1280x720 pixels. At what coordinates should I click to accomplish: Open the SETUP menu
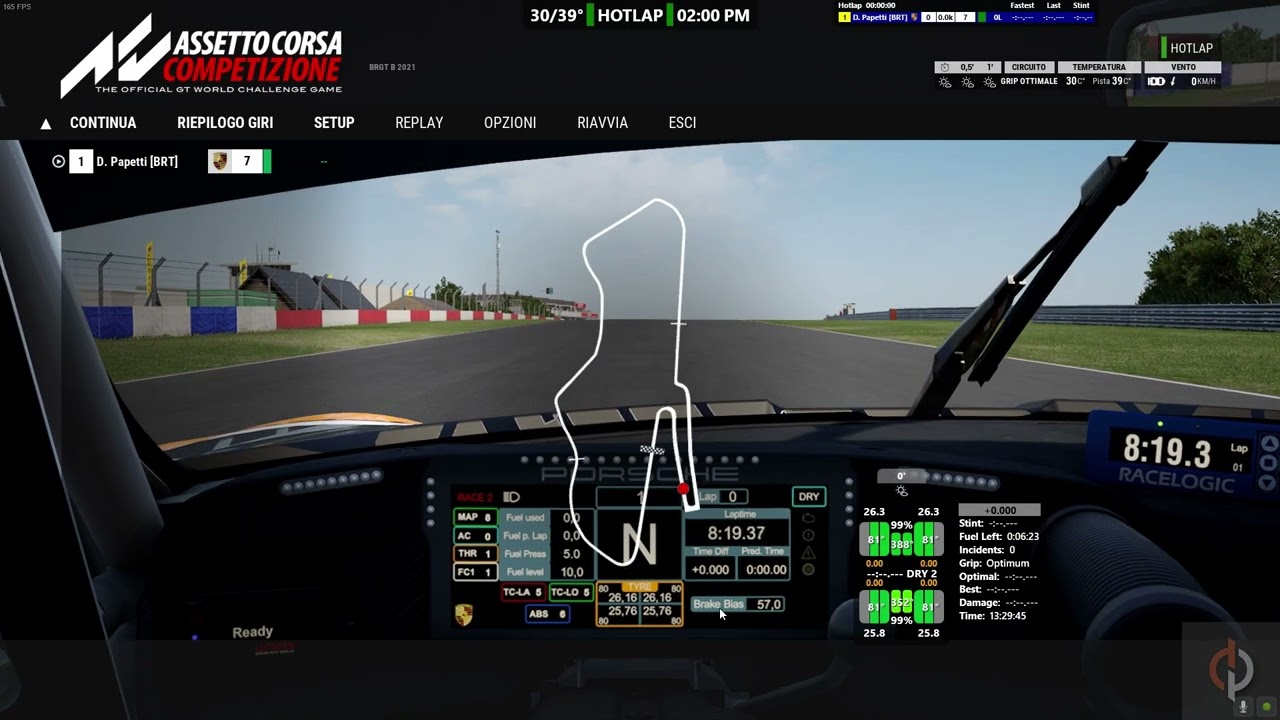(334, 123)
